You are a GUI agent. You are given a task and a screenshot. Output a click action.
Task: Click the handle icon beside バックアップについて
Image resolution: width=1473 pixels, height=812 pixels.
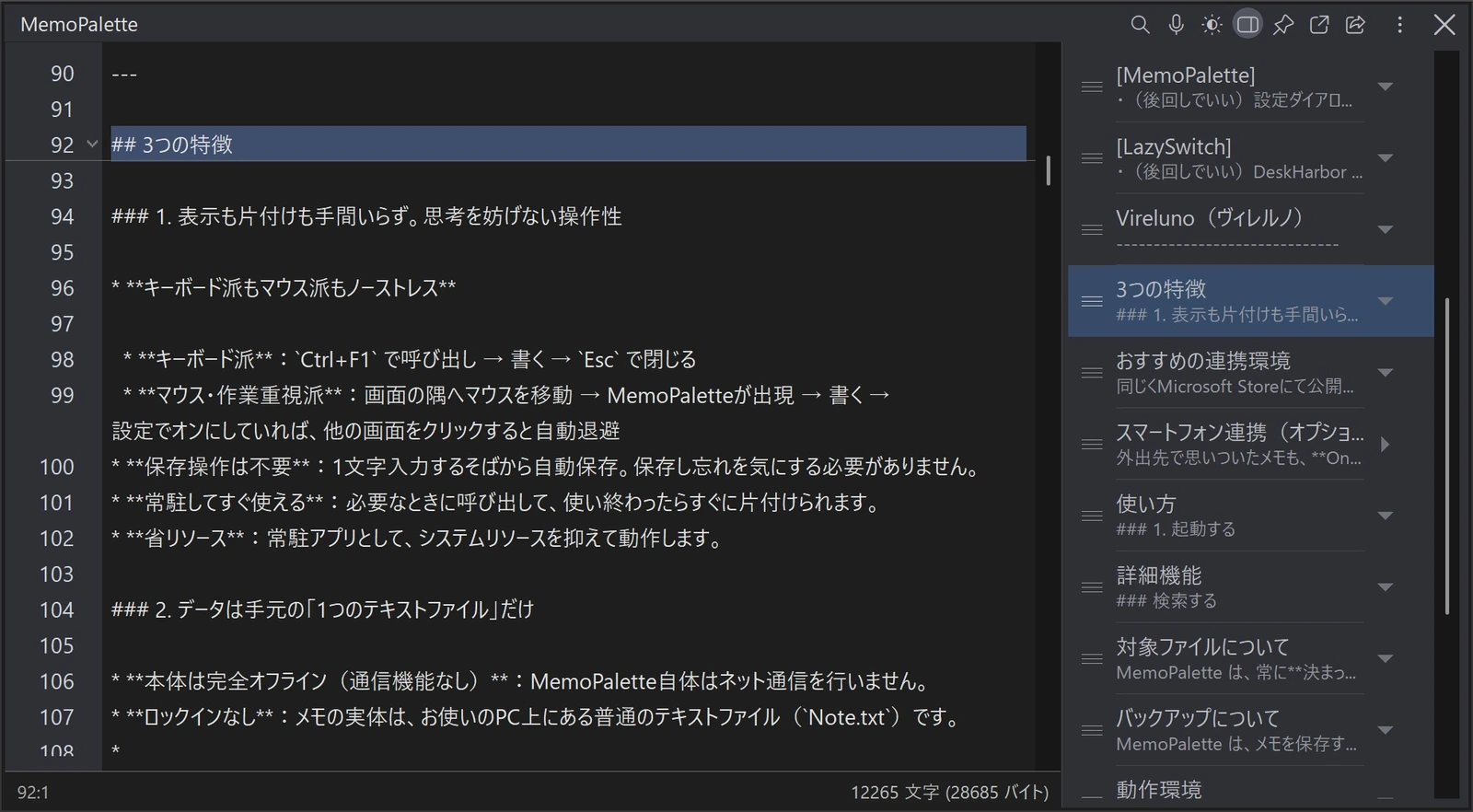[x=1092, y=731]
